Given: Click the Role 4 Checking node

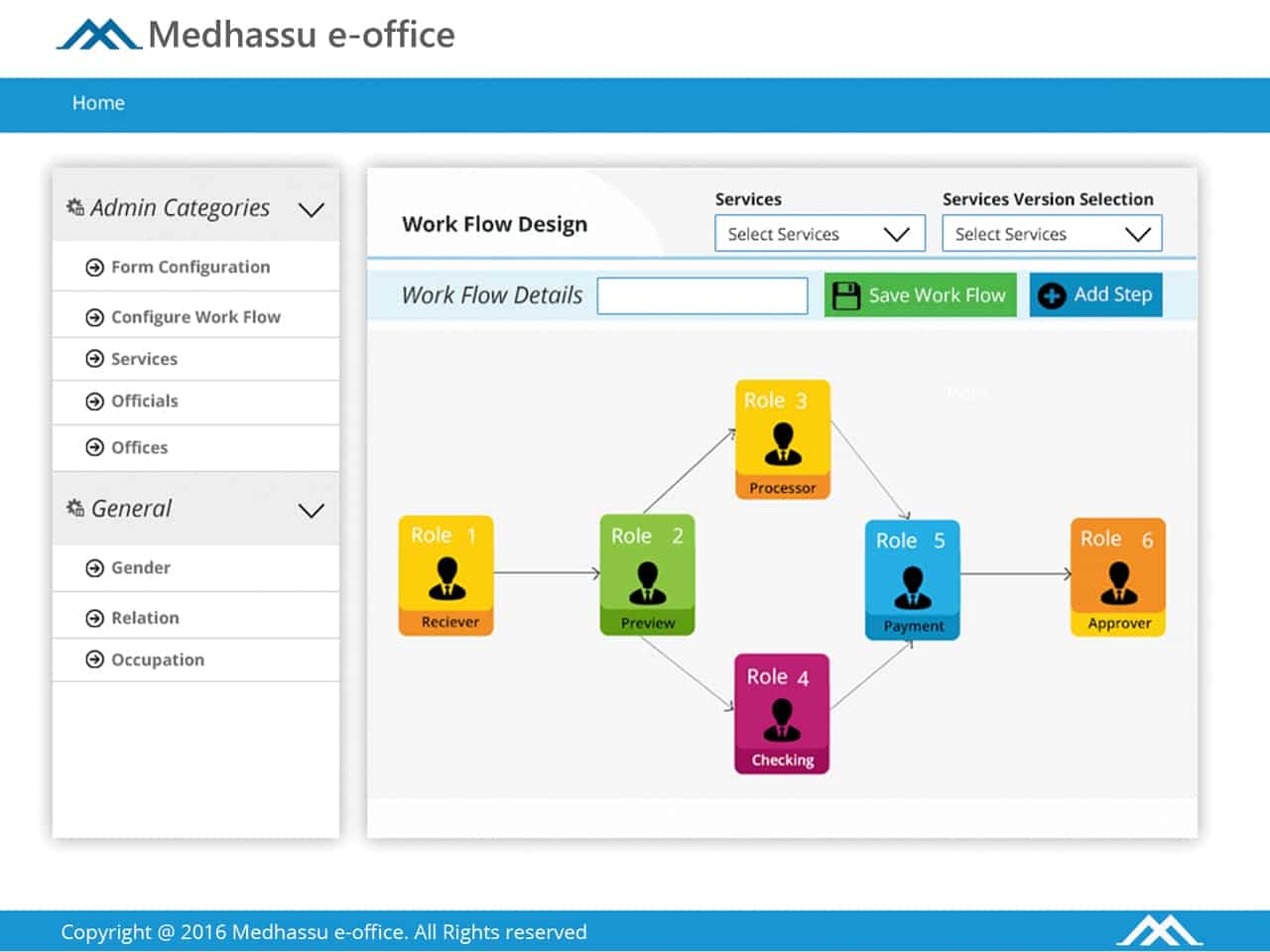Looking at the screenshot, I should [x=782, y=714].
